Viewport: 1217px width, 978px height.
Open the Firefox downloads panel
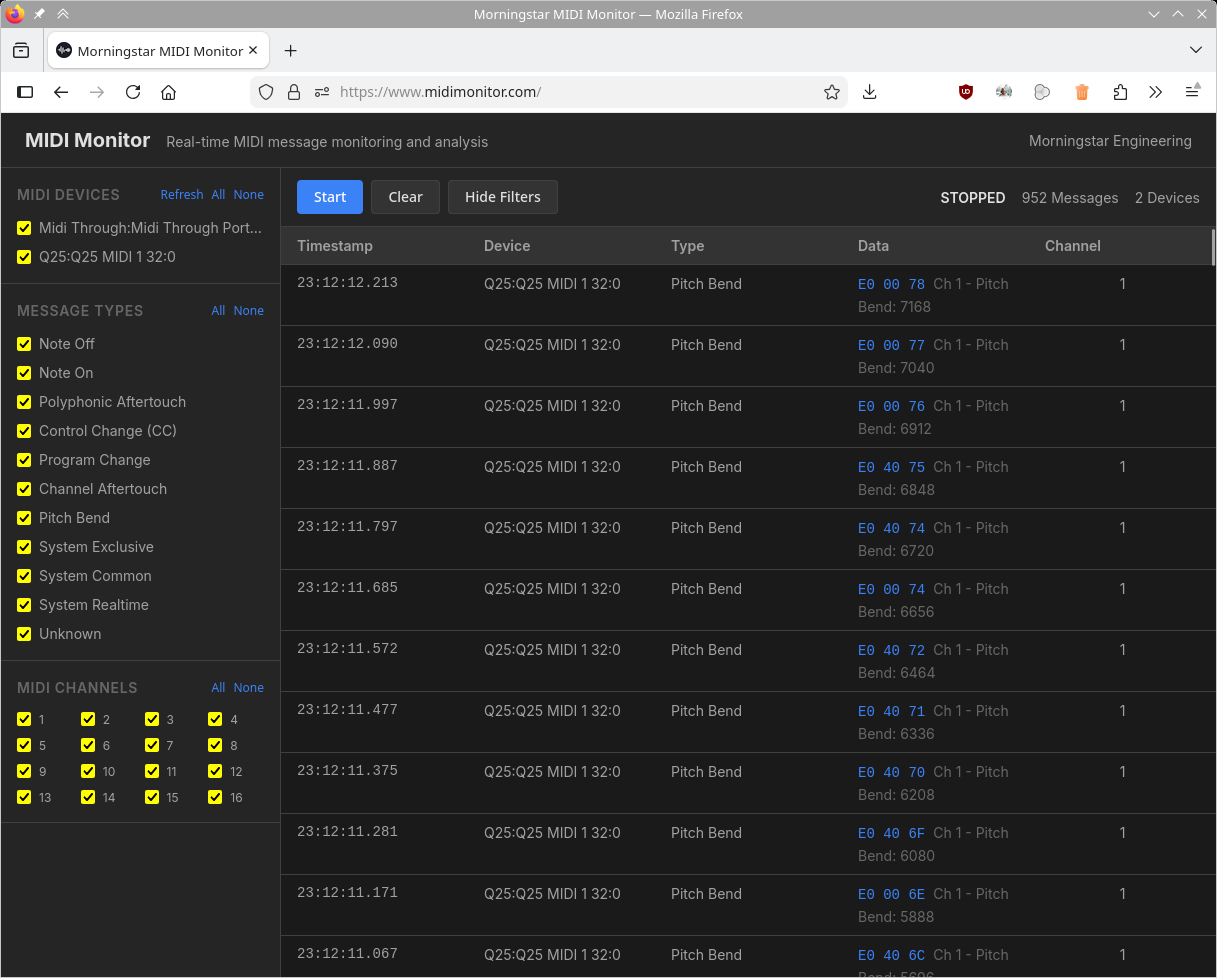869,92
